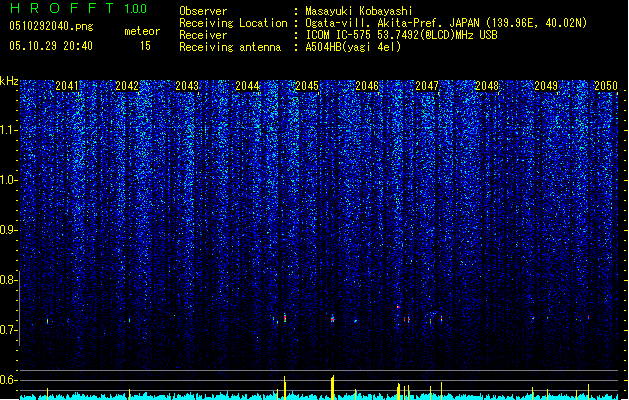Click the Ogata-vill. Akita-Pref. JAPAN location text

tap(446, 23)
